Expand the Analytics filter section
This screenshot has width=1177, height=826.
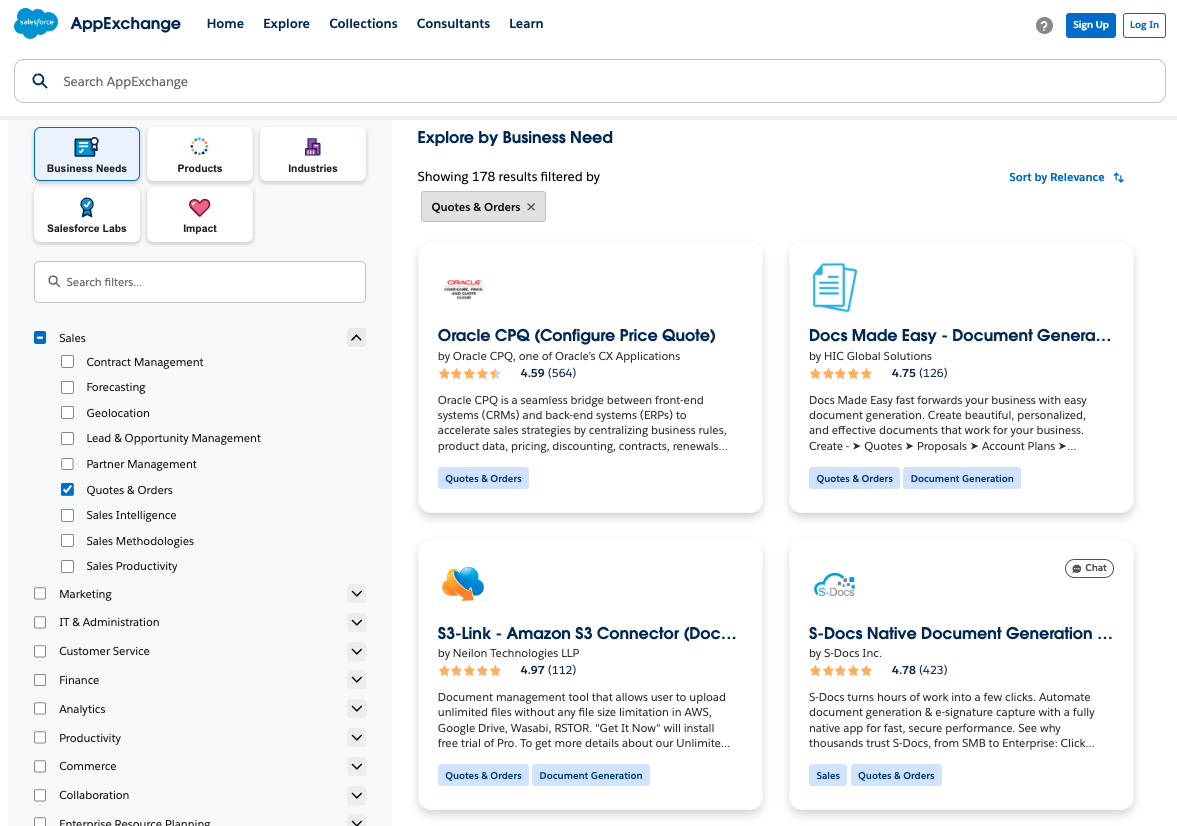[x=357, y=709]
